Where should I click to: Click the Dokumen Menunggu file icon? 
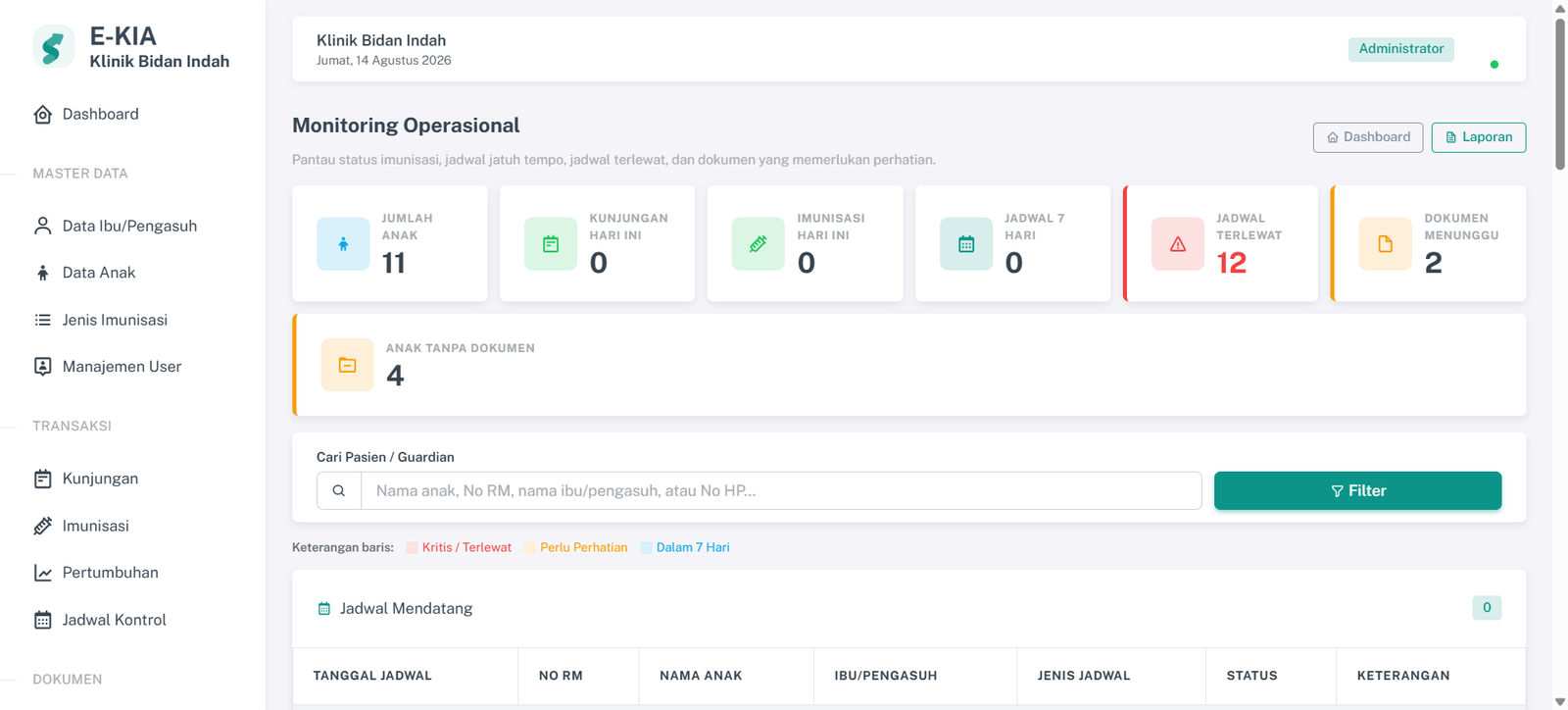tap(1386, 243)
